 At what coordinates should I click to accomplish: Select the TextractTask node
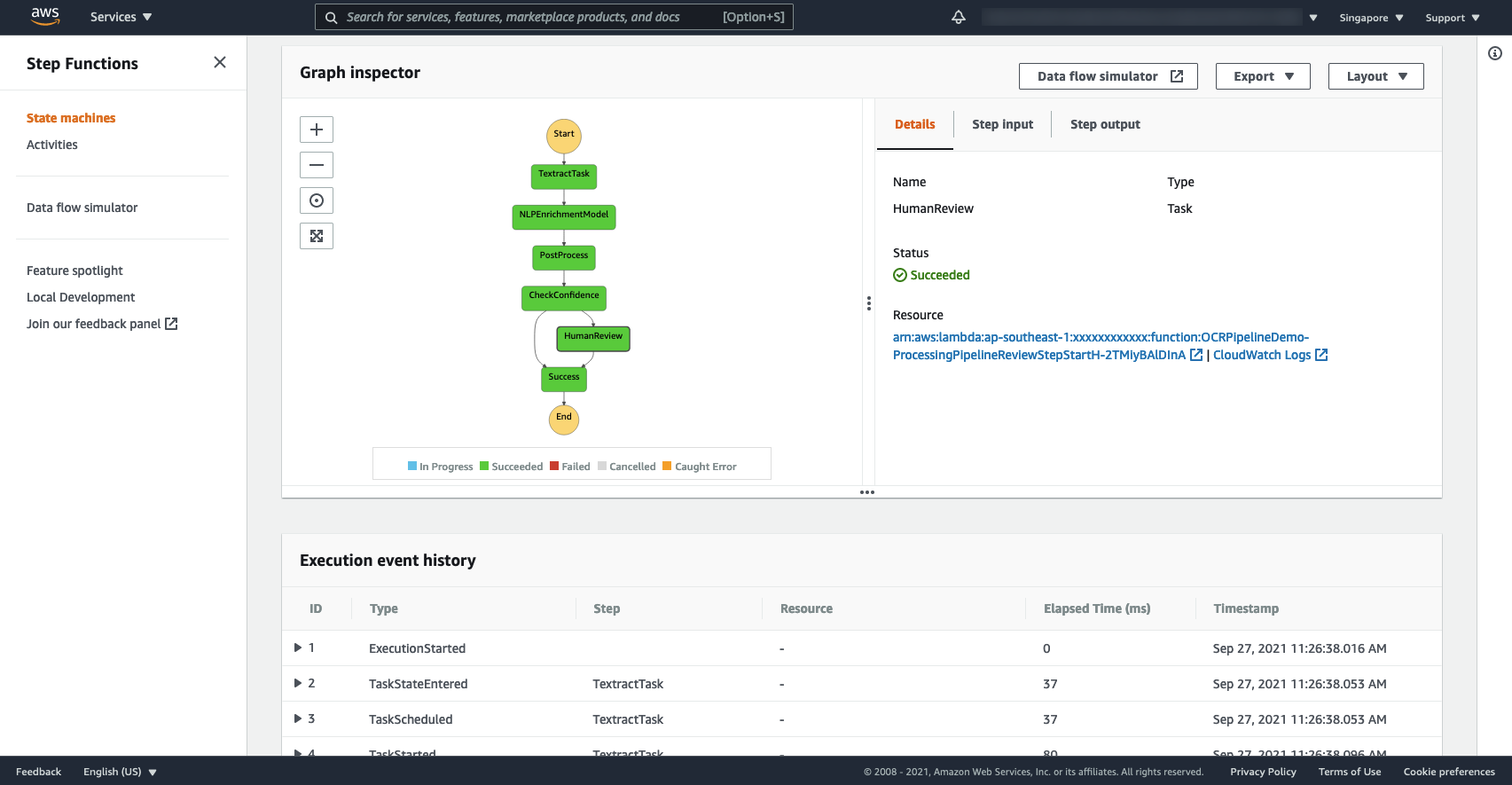[x=564, y=177]
